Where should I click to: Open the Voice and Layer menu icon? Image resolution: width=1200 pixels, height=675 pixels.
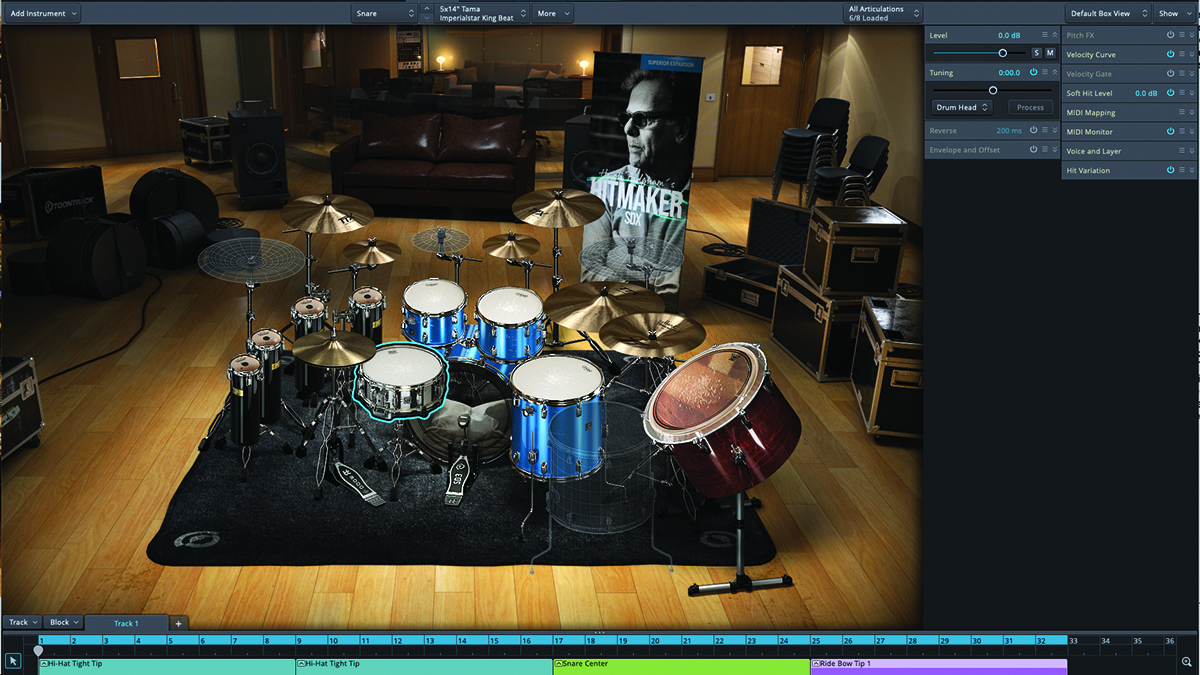click(x=1181, y=151)
